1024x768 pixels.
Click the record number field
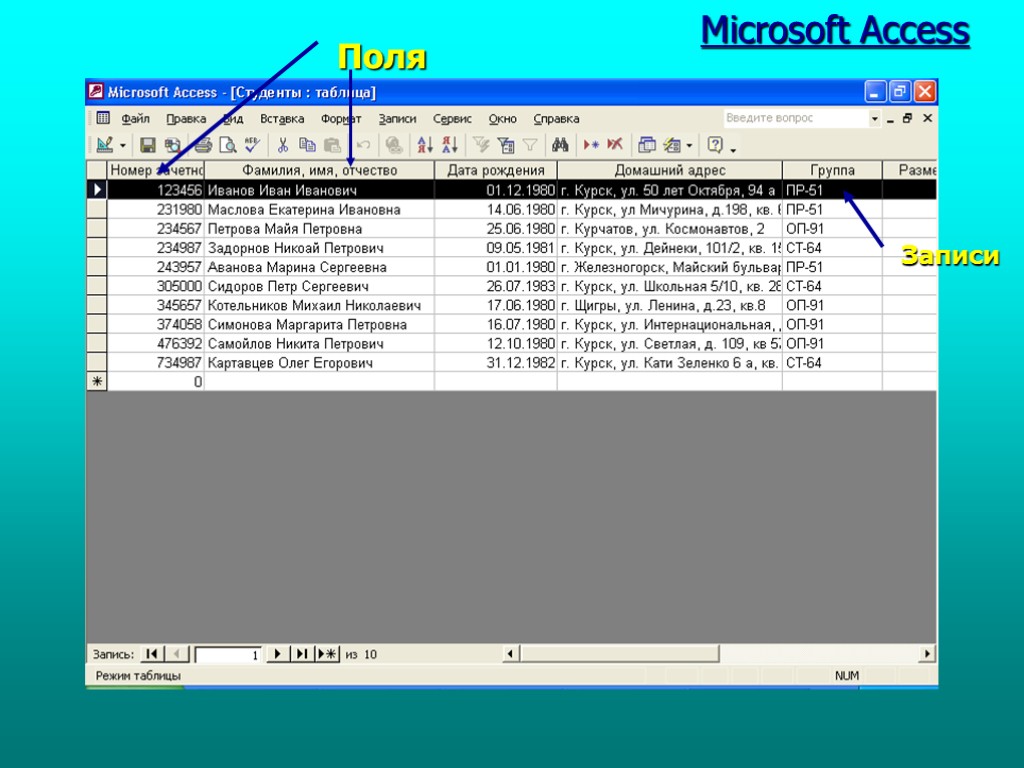(x=228, y=654)
